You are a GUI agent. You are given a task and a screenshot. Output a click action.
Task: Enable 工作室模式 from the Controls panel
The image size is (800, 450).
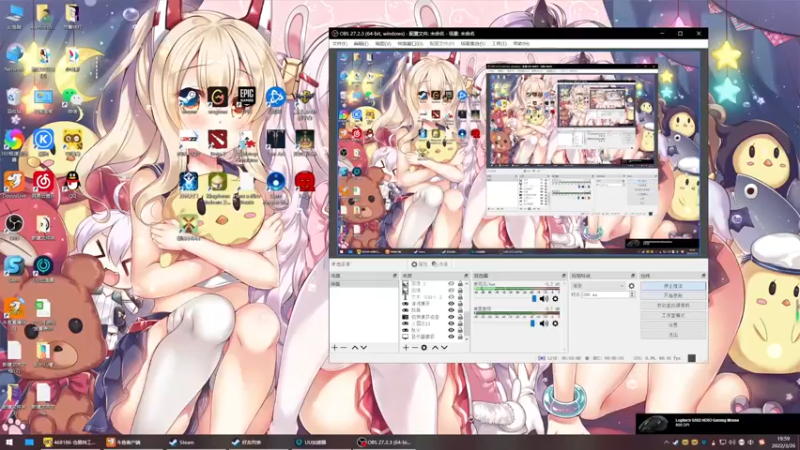[x=673, y=315]
